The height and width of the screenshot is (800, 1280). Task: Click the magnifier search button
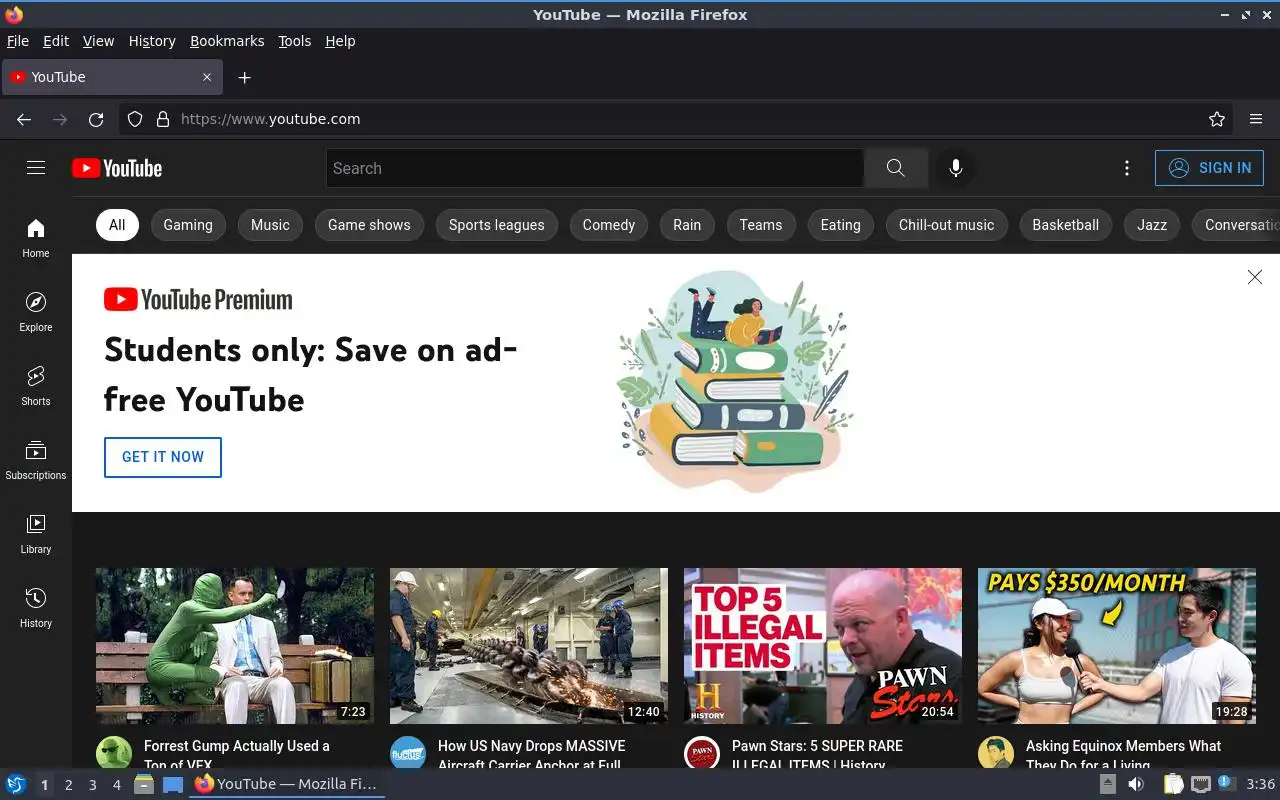(x=896, y=168)
